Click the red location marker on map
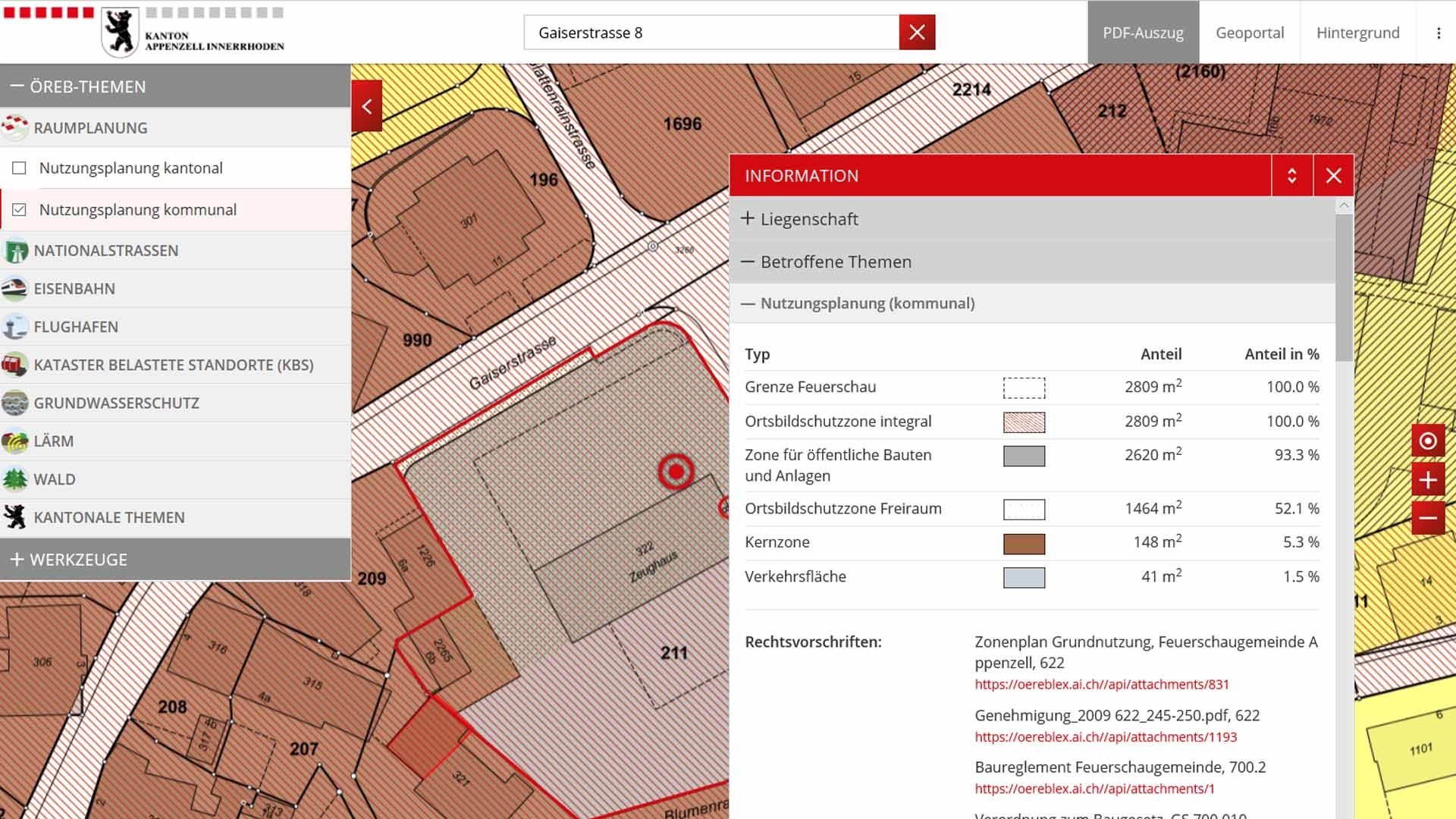1456x819 pixels. pyautogui.click(x=676, y=472)
